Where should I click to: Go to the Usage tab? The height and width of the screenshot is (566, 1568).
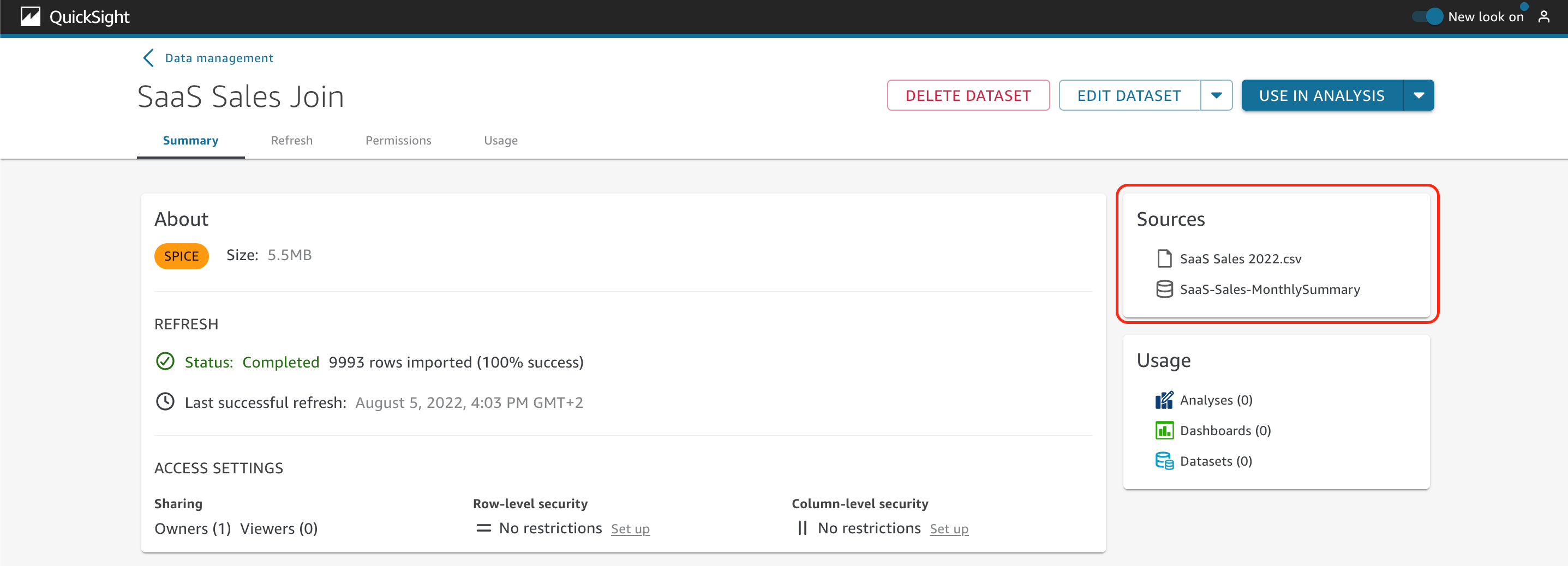(x=500, y=141)
